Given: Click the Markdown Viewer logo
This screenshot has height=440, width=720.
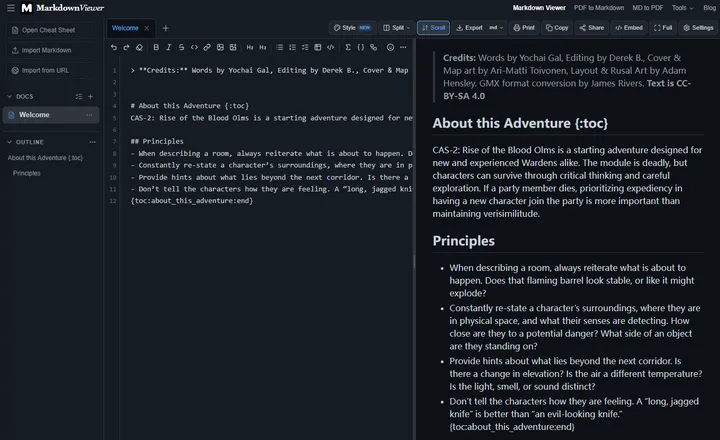Looking at the screenshot, I should click(x=62, y=8).
